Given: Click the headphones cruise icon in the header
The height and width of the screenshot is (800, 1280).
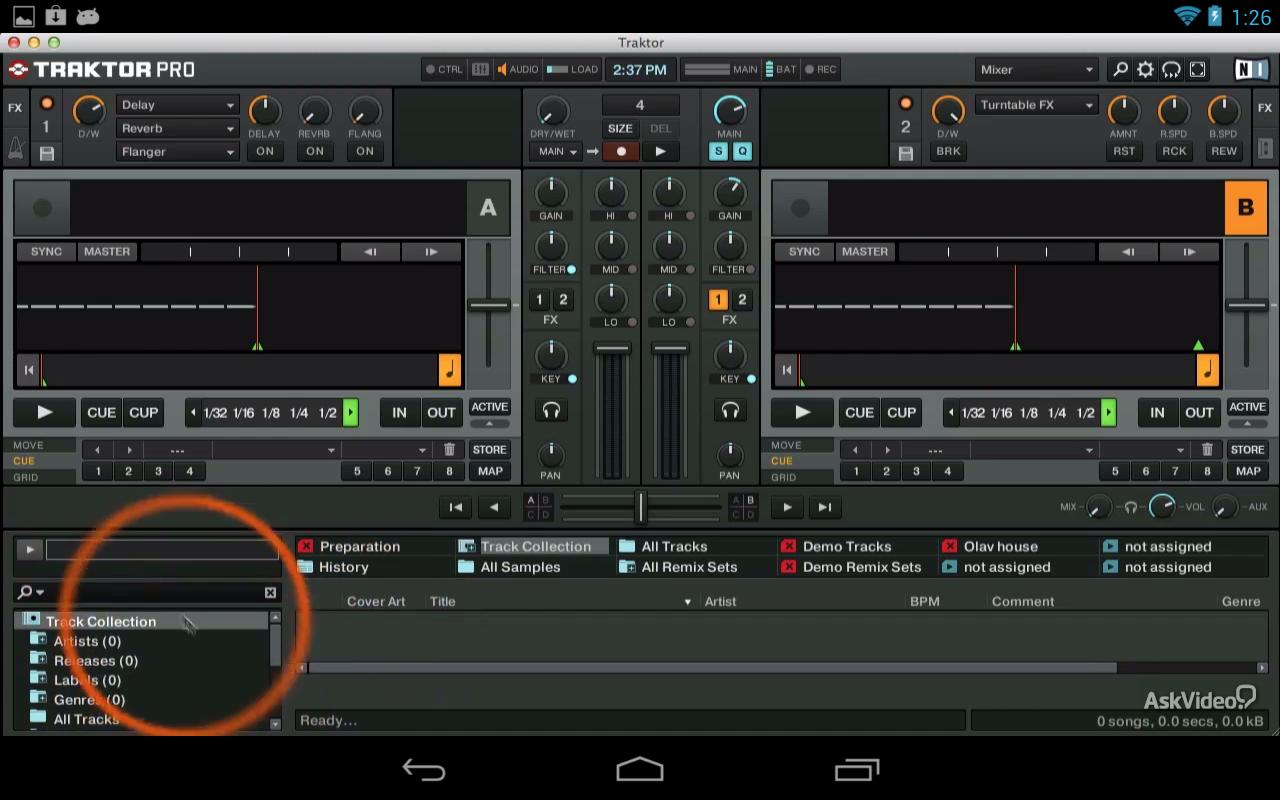Looking at the screenshot, I should click(x=1171, y=69).
